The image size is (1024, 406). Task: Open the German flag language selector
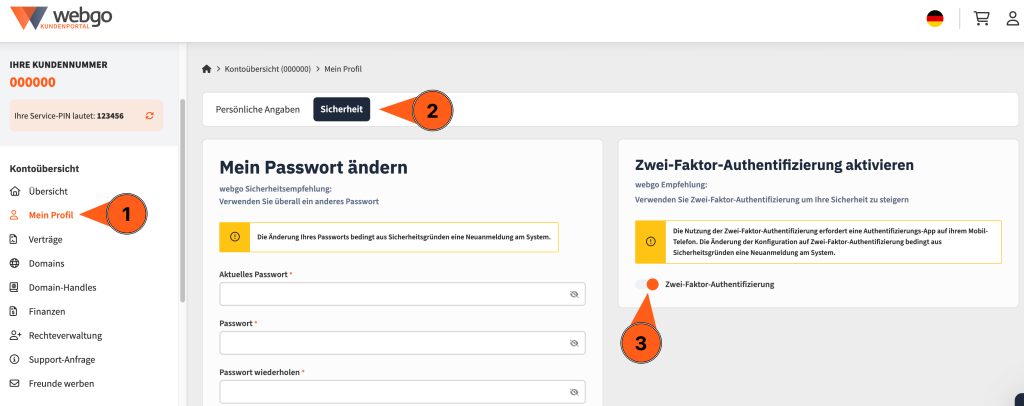coord(935,18)
